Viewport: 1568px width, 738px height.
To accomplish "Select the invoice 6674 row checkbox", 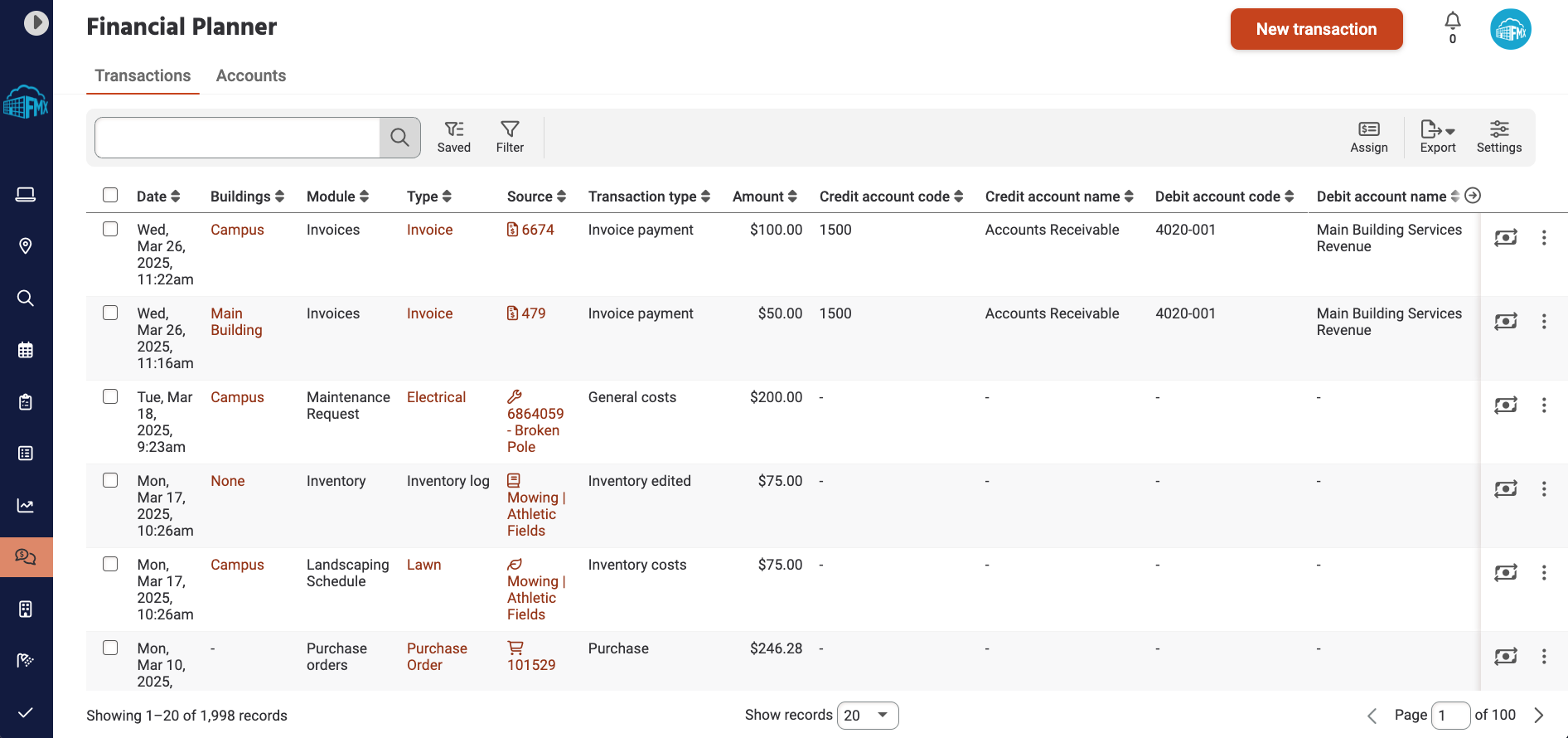I will click(110, 229).
